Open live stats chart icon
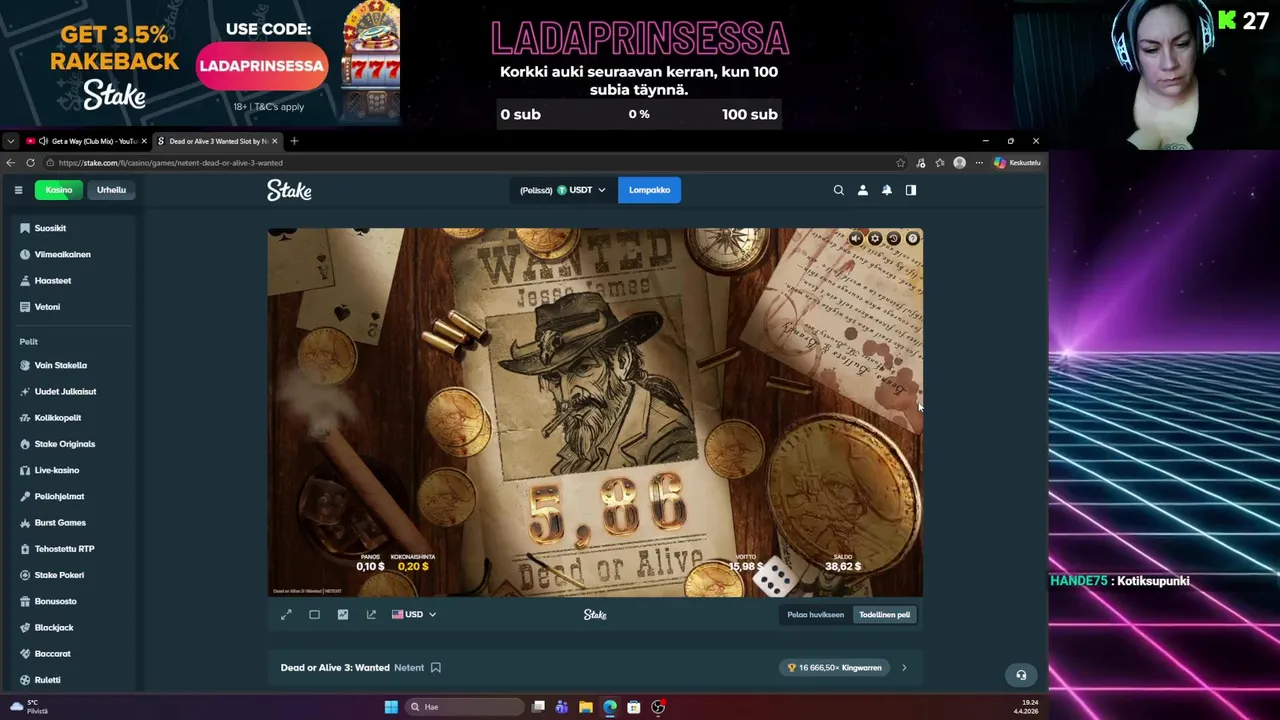1280x720 pixels. [343, 614]
